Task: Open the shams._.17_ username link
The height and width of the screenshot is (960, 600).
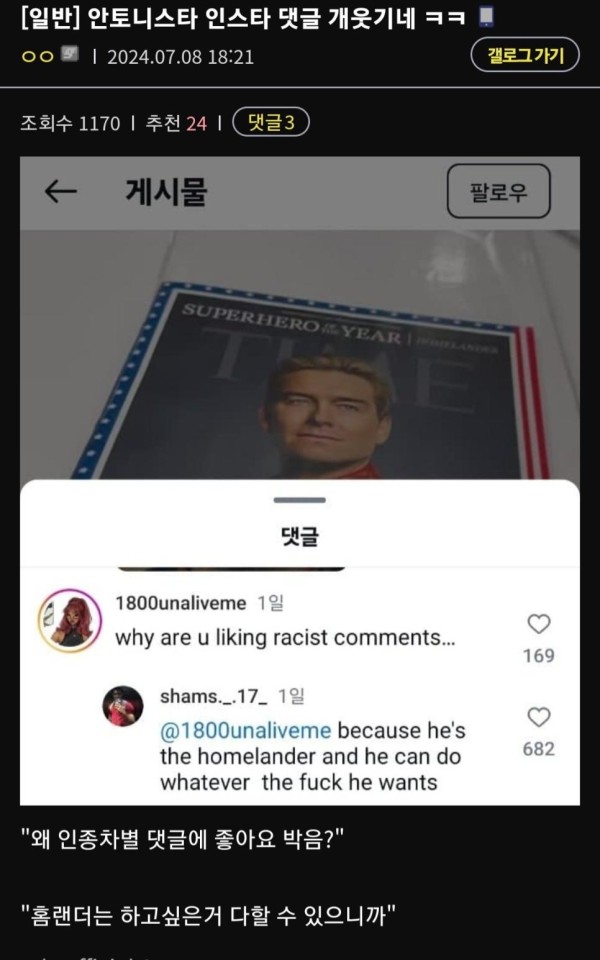Action: tap(214, 697)
